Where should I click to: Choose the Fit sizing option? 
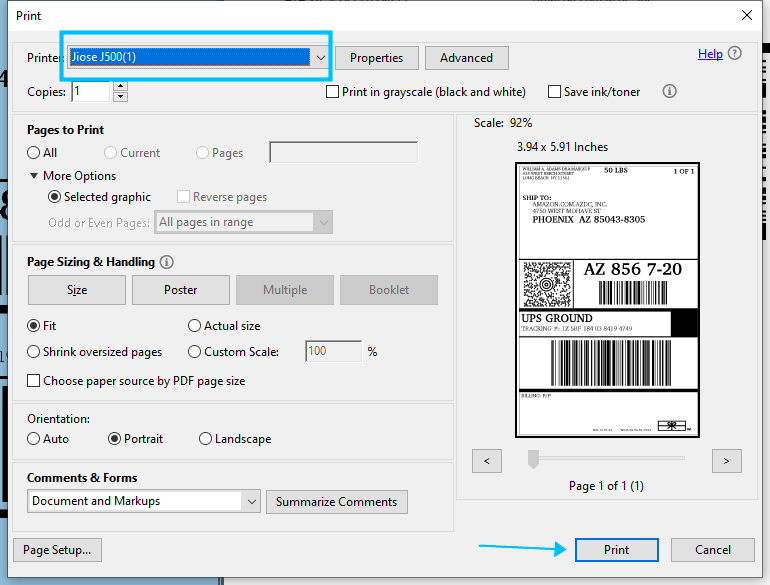point(33,326)
